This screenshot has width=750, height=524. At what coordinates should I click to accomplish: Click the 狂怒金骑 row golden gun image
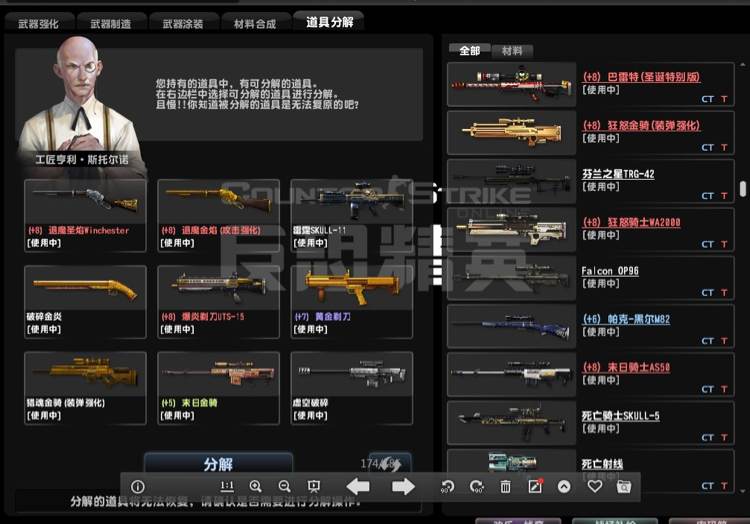point(511,132)
